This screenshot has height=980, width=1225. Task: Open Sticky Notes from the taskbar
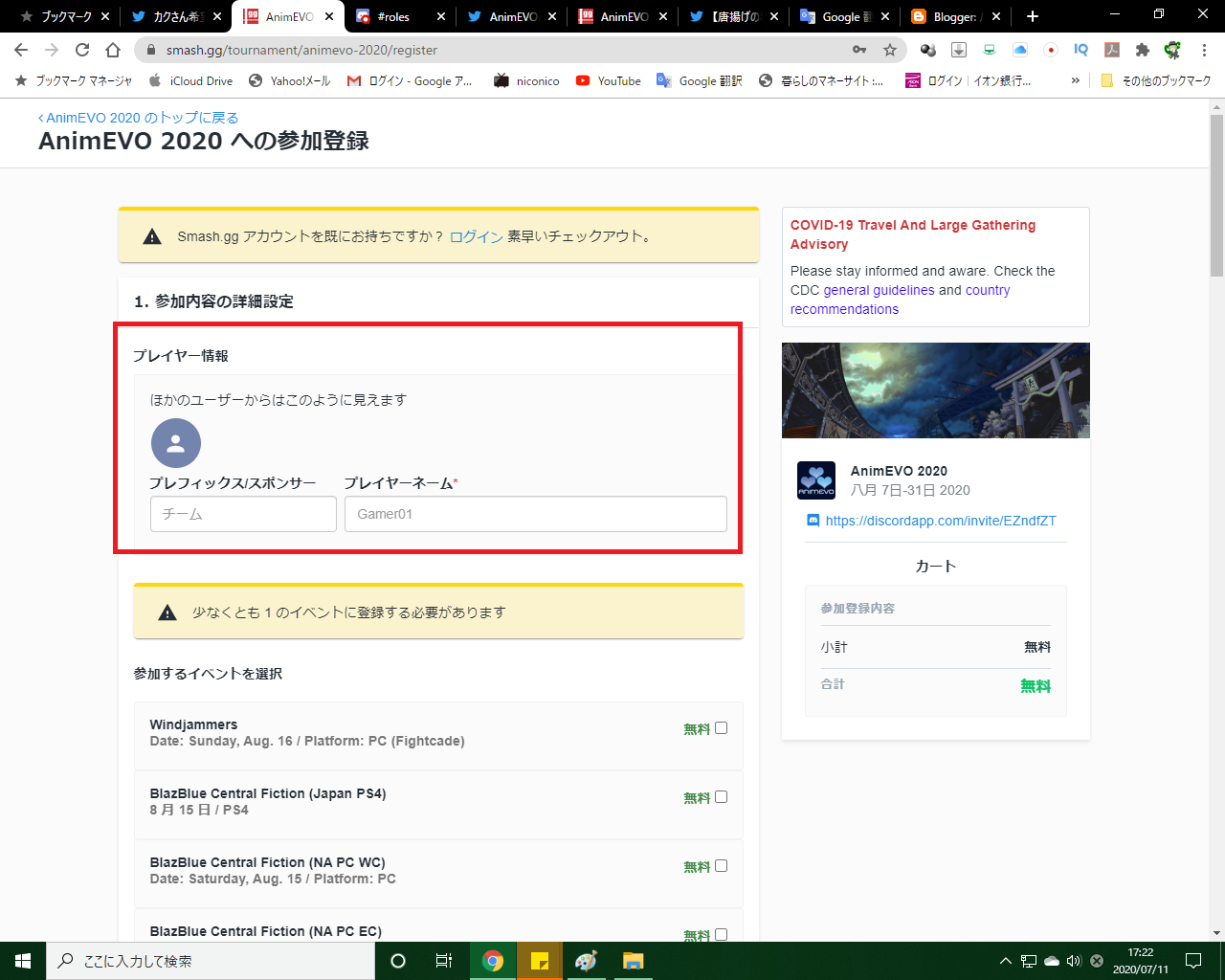[540, 961]
